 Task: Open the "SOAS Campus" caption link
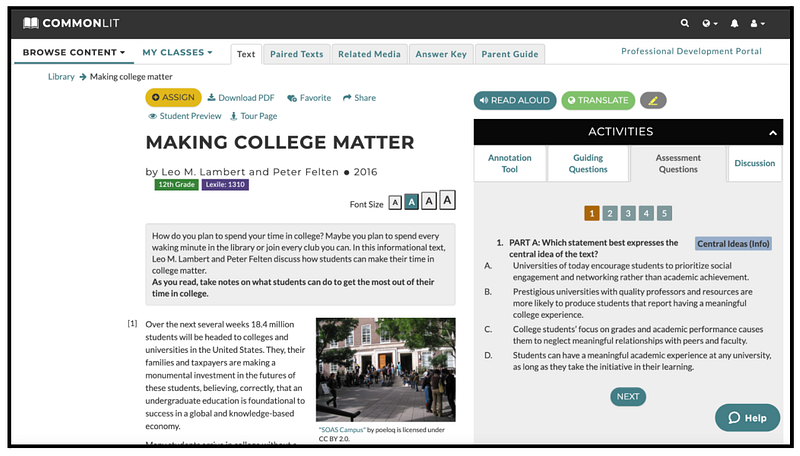342,430
